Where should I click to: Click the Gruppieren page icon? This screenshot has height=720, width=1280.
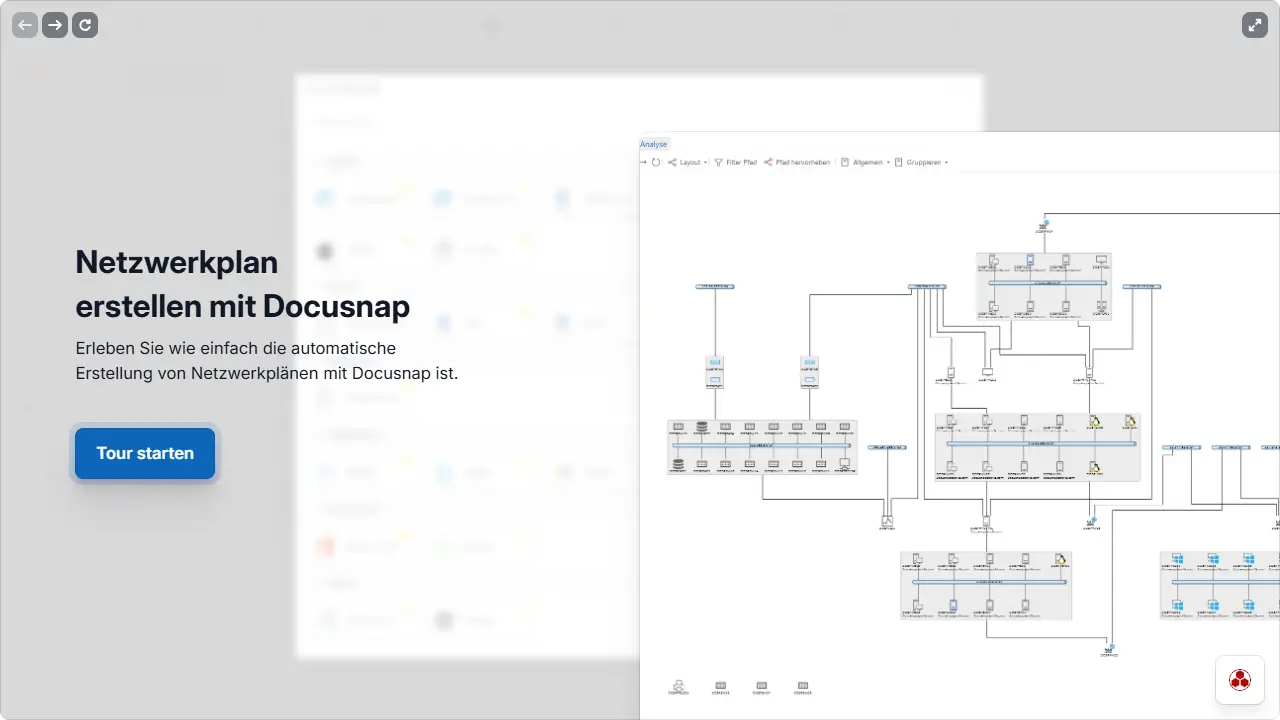[899, 162]
